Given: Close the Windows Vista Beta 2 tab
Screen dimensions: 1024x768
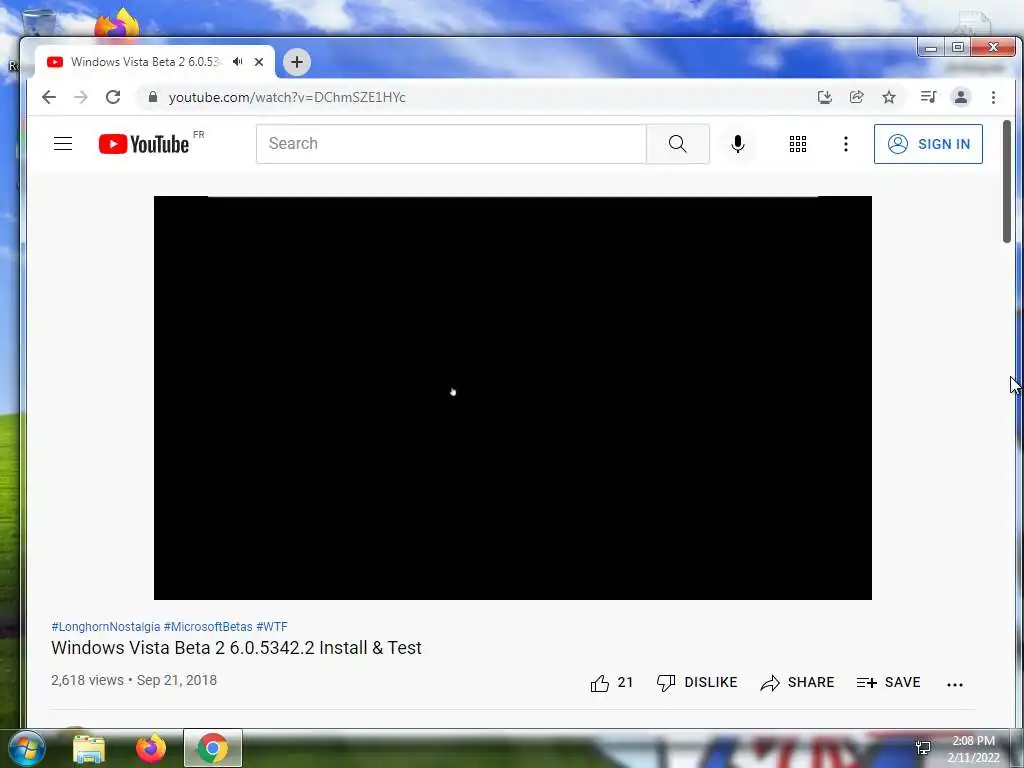Looking at the screenshot, I should coord(259,62).
